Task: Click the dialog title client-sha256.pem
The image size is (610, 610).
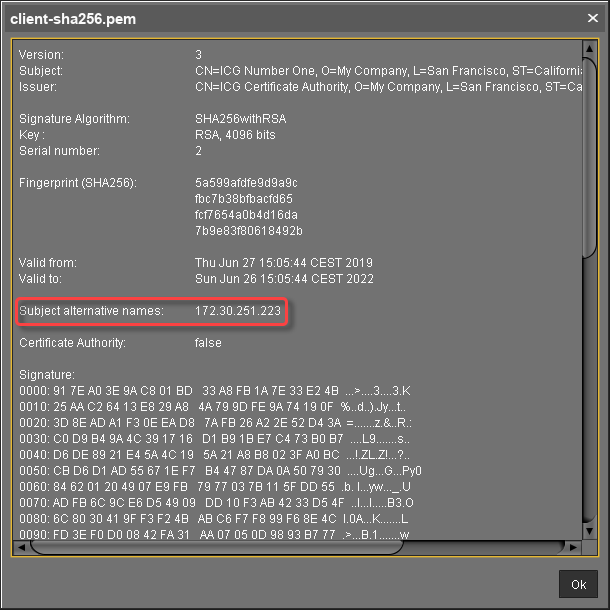Action: point(74,19)
